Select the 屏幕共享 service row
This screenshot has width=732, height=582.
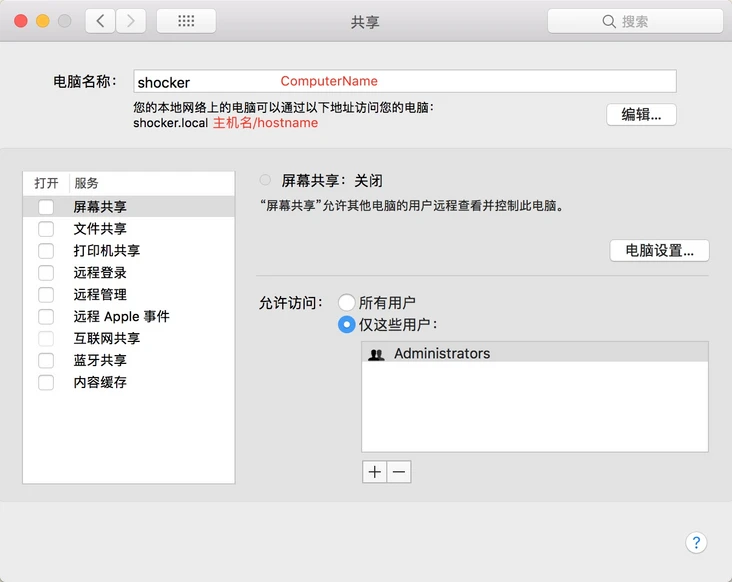[x=129, y=207]
